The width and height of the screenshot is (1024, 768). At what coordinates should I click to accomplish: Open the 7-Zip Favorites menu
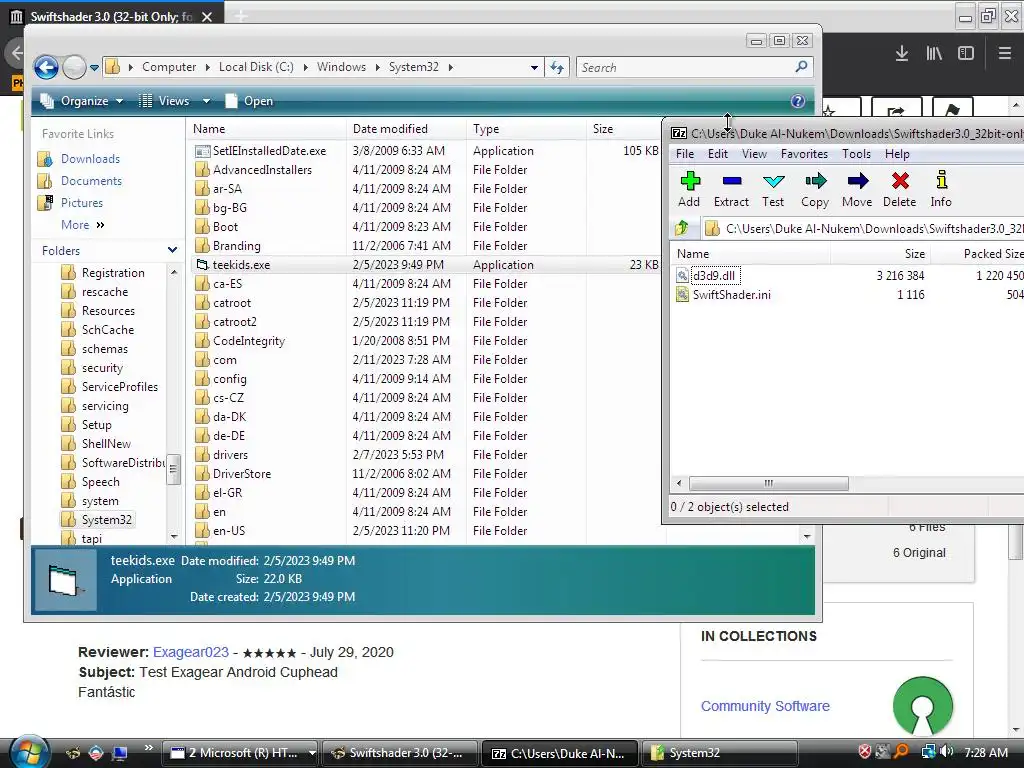click(804, 154)
